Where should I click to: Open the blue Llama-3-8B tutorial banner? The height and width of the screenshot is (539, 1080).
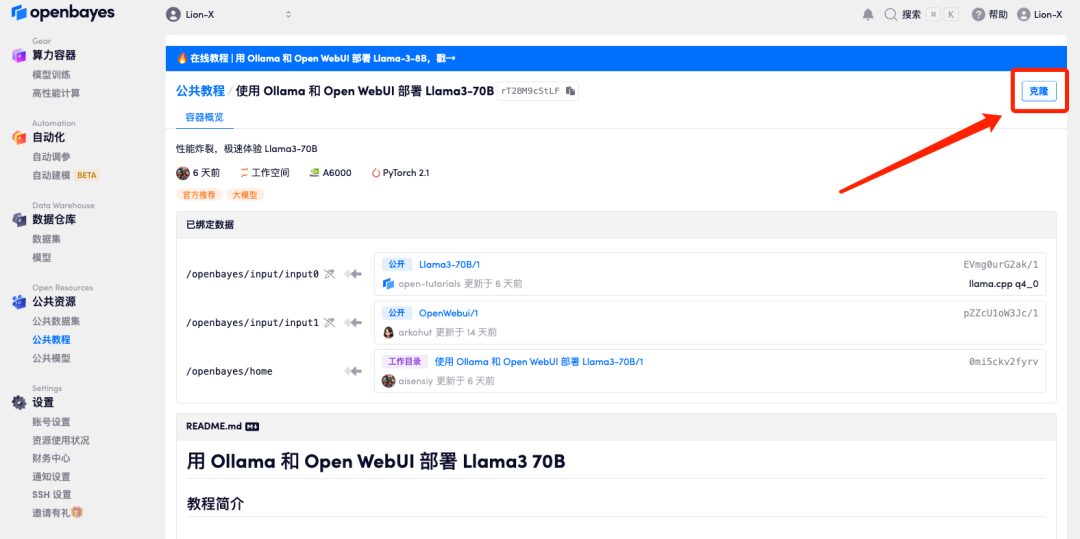(x=616, y=59)
